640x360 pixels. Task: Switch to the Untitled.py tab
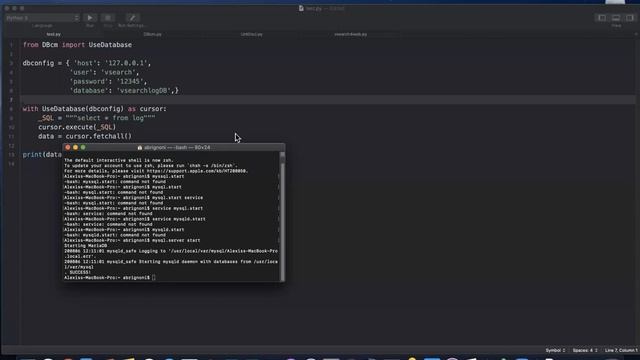click(251, 34)
